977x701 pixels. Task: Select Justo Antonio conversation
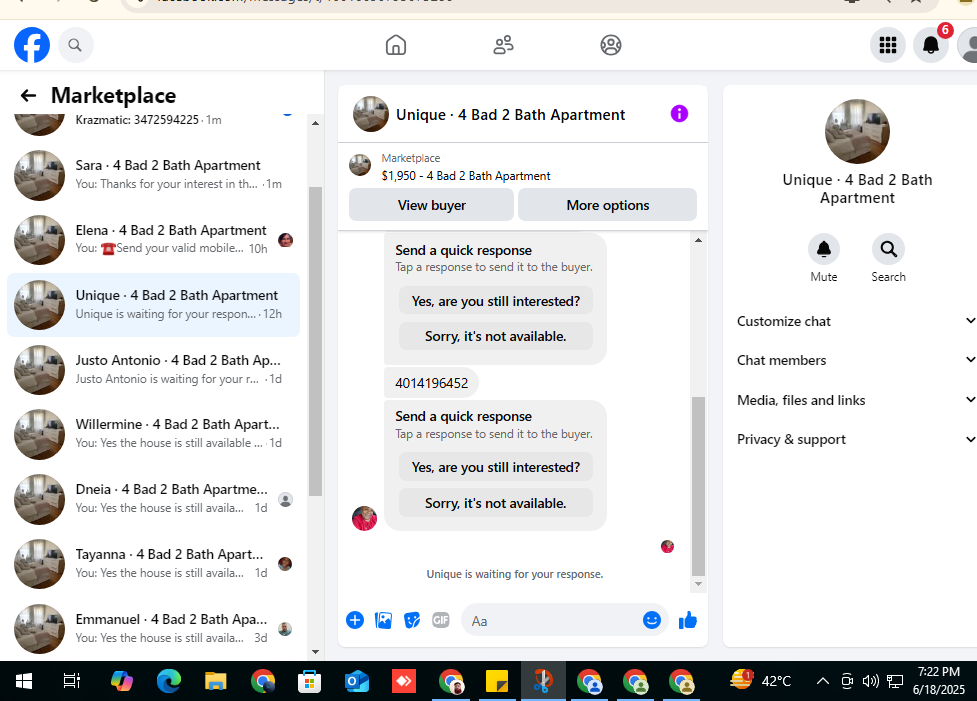153,370
